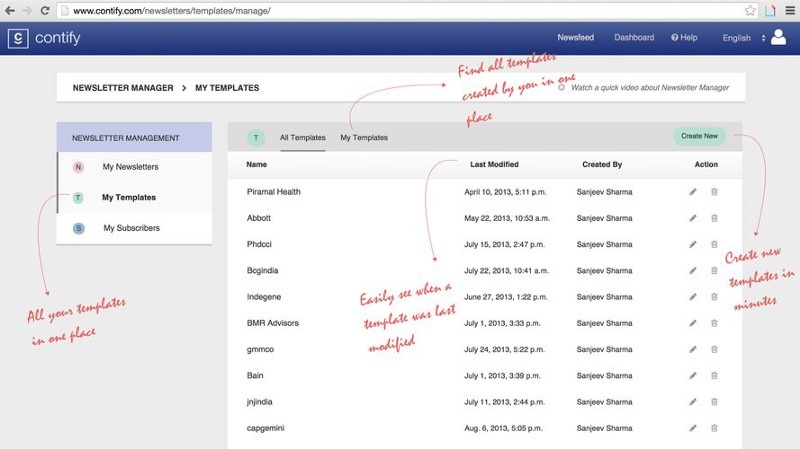
Task: Click the jnjindia template name
Action: tap(259, 402)
